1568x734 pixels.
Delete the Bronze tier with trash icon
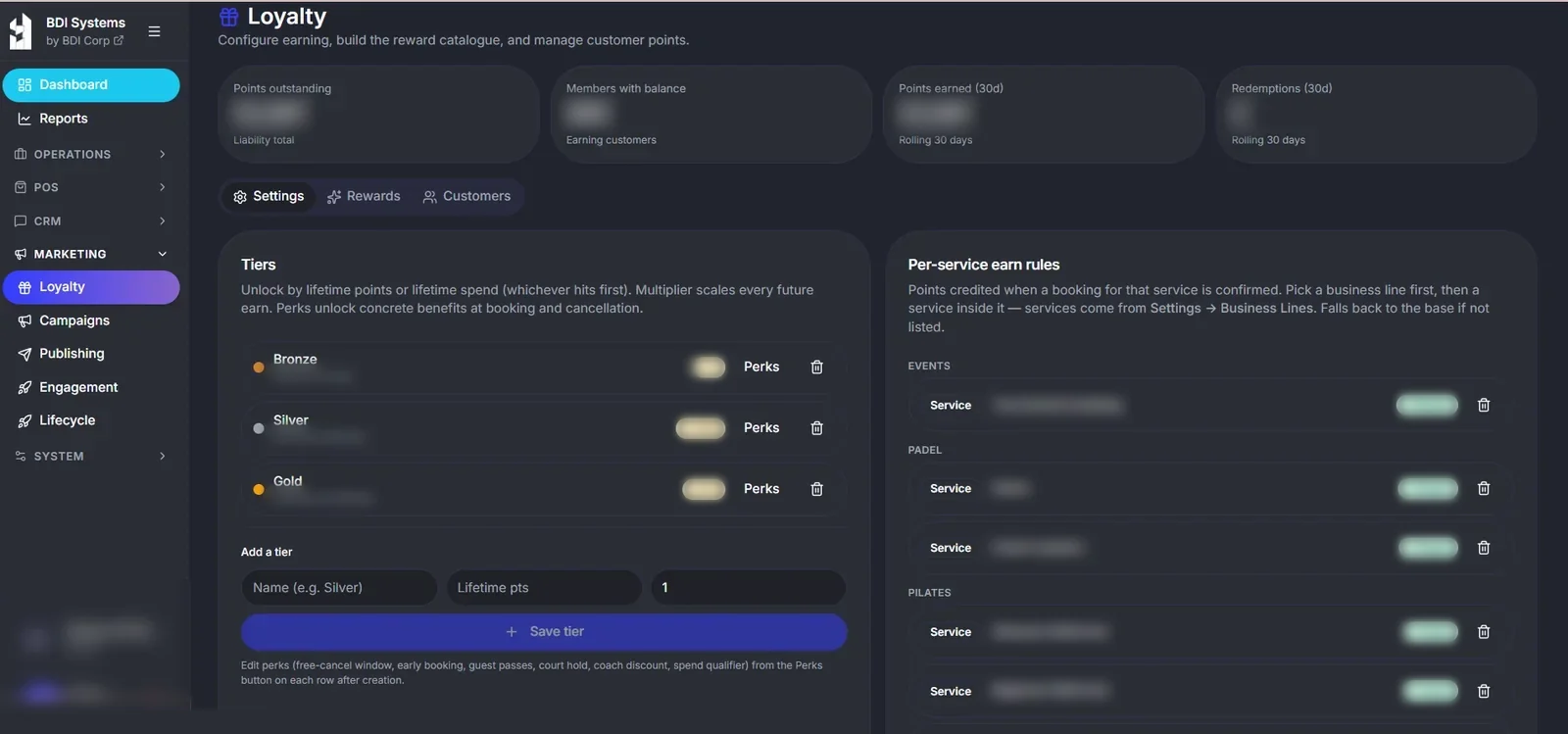816,367
